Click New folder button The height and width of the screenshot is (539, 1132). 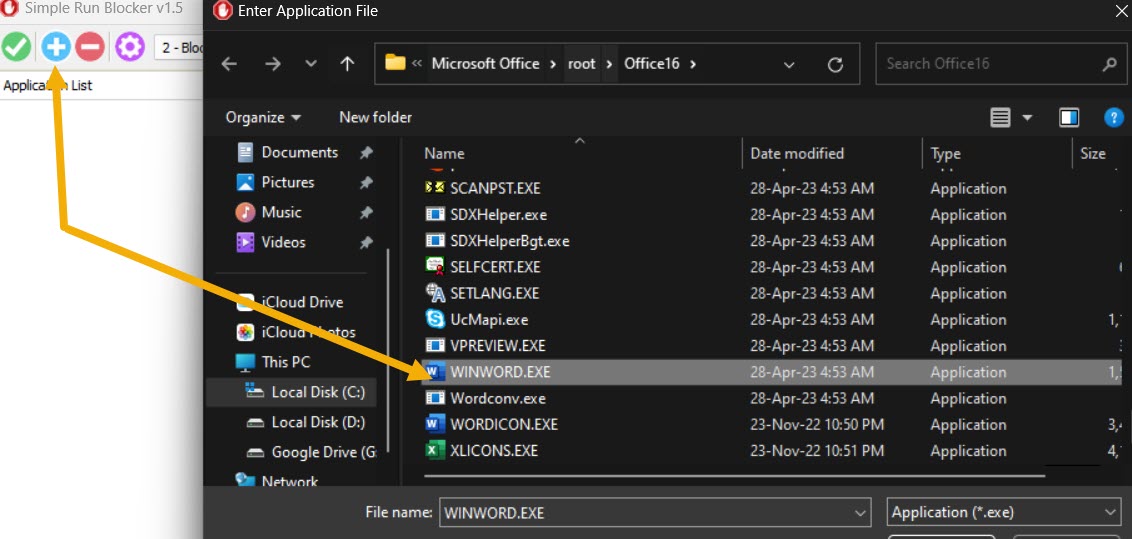pos(375,117)
